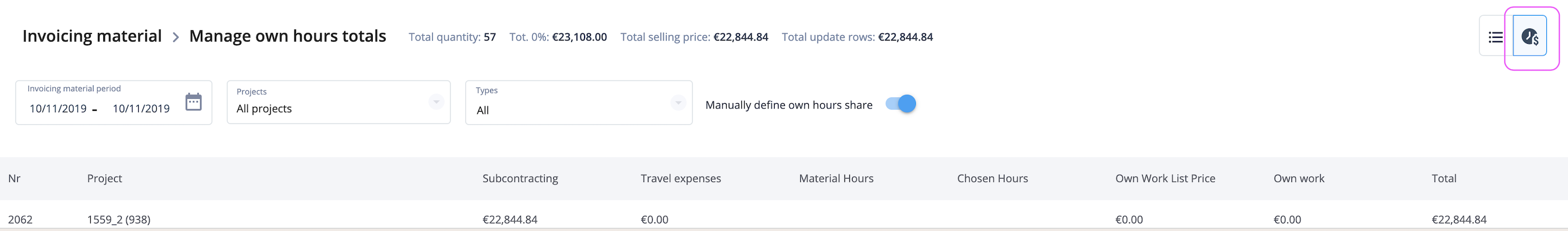Click Manage own hours totals heading

287,37
